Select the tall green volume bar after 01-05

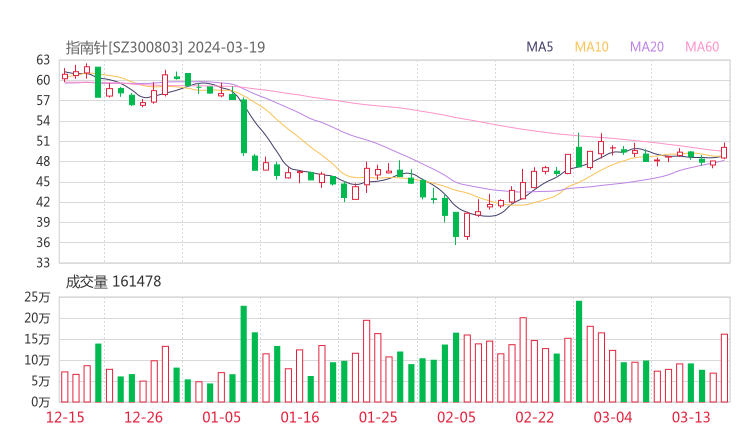pos(244,354)
